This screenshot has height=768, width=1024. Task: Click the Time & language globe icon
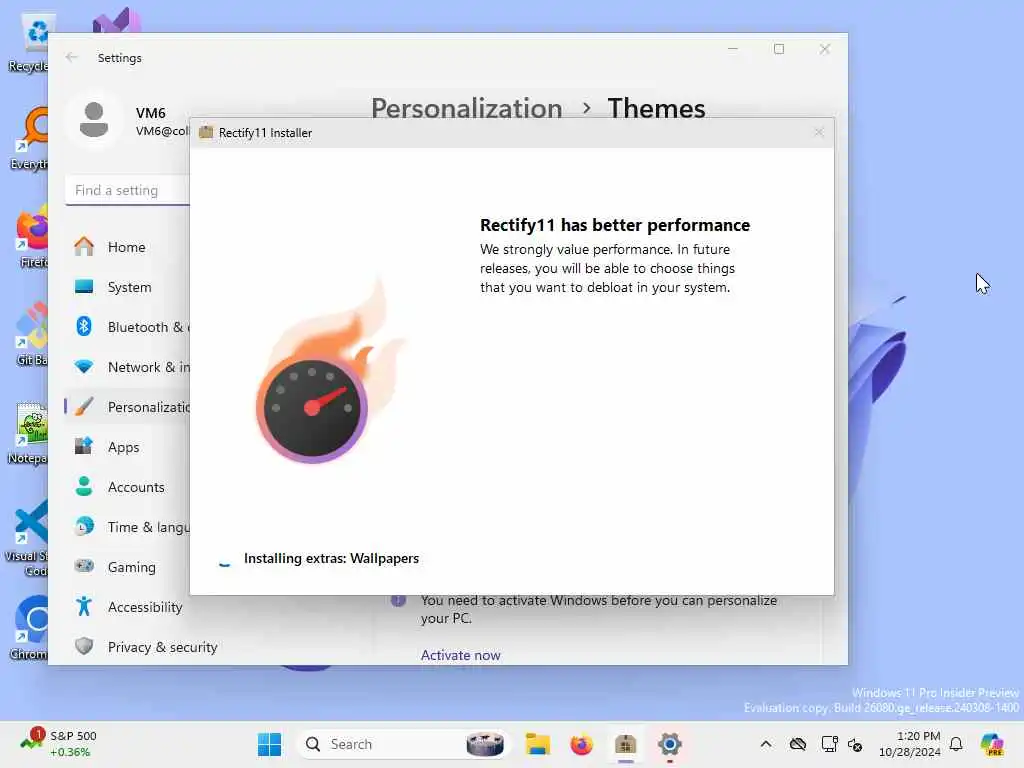click(x=84, y=526)
